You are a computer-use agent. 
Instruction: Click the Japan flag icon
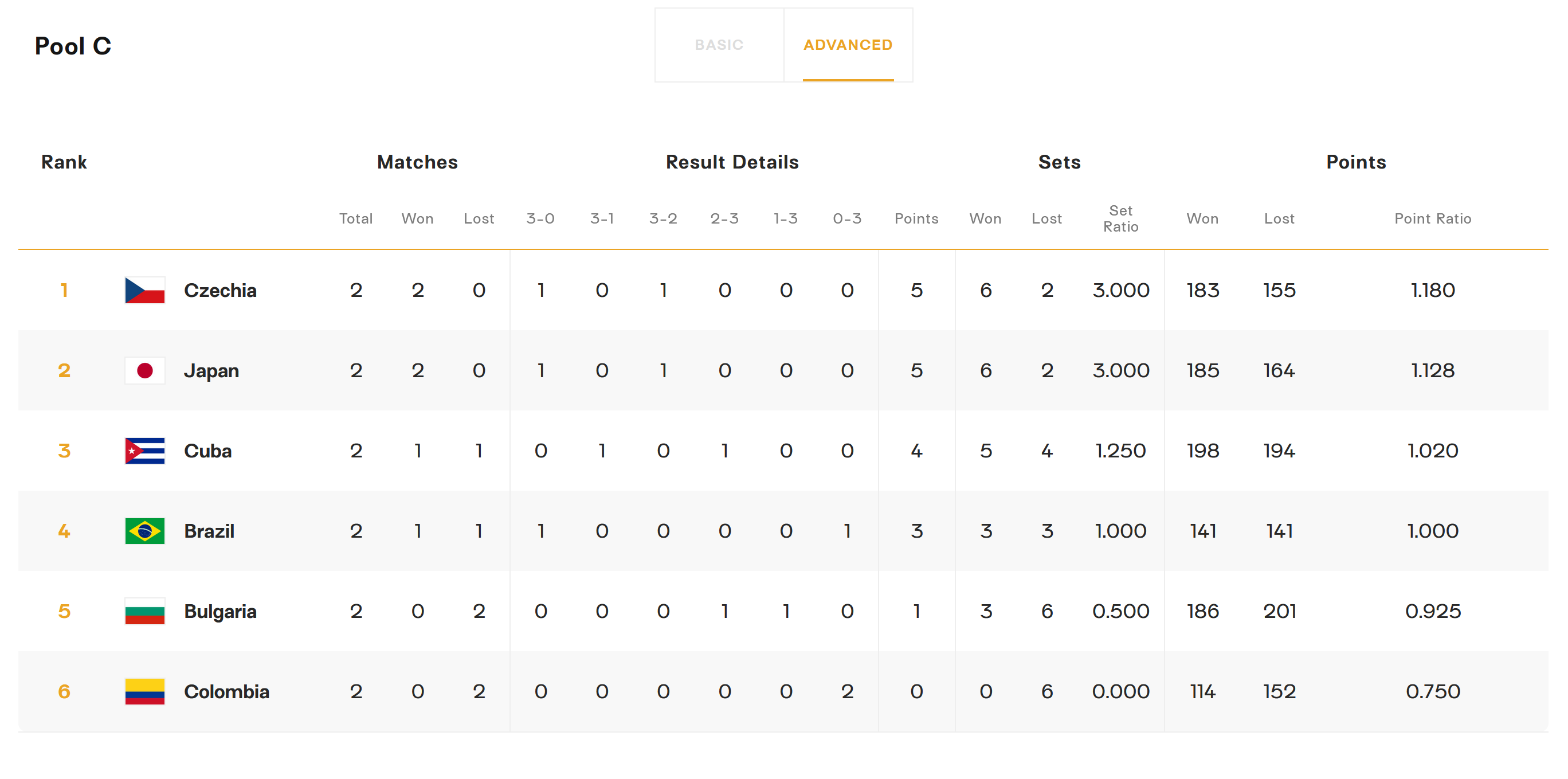pos(145,371)
